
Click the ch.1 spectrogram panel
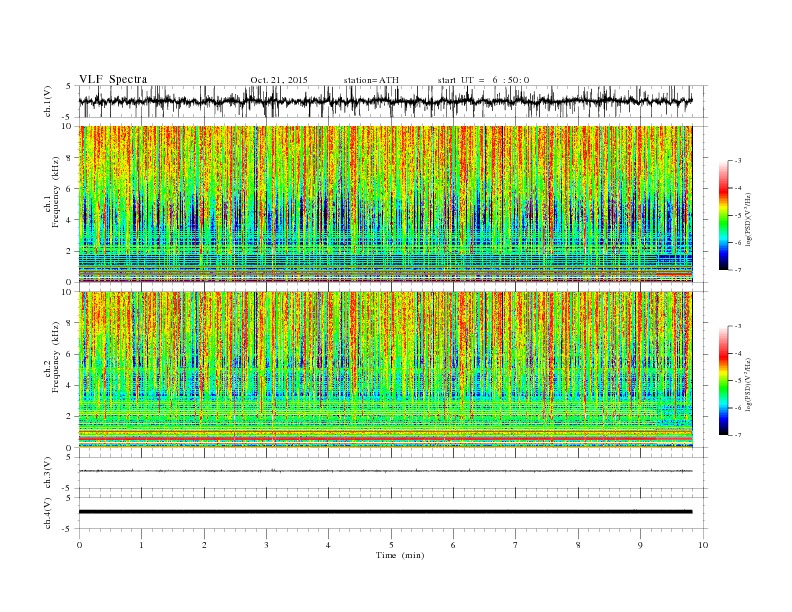(385, 204)
